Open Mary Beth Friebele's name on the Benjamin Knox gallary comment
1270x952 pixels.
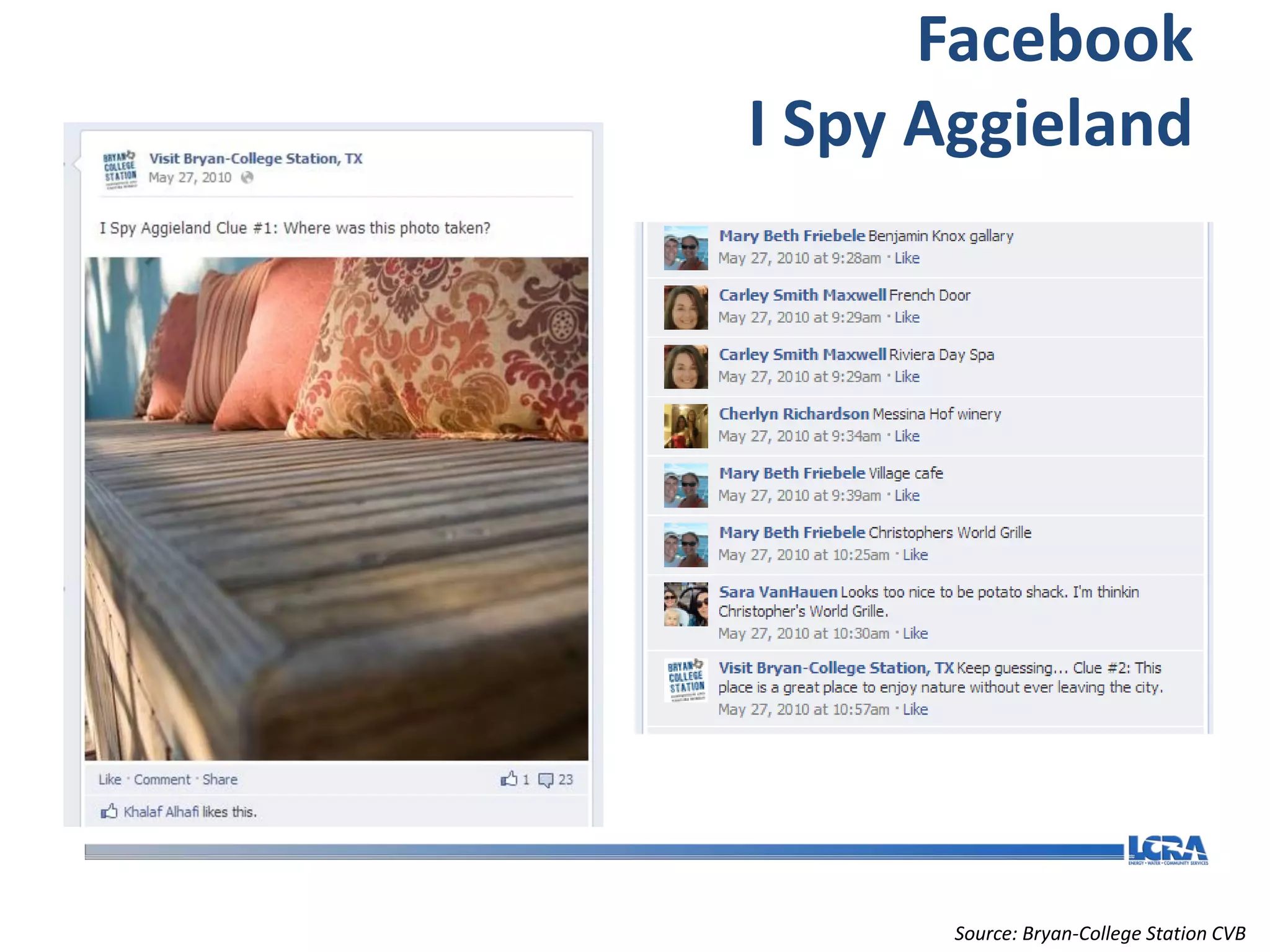[792, 236]
